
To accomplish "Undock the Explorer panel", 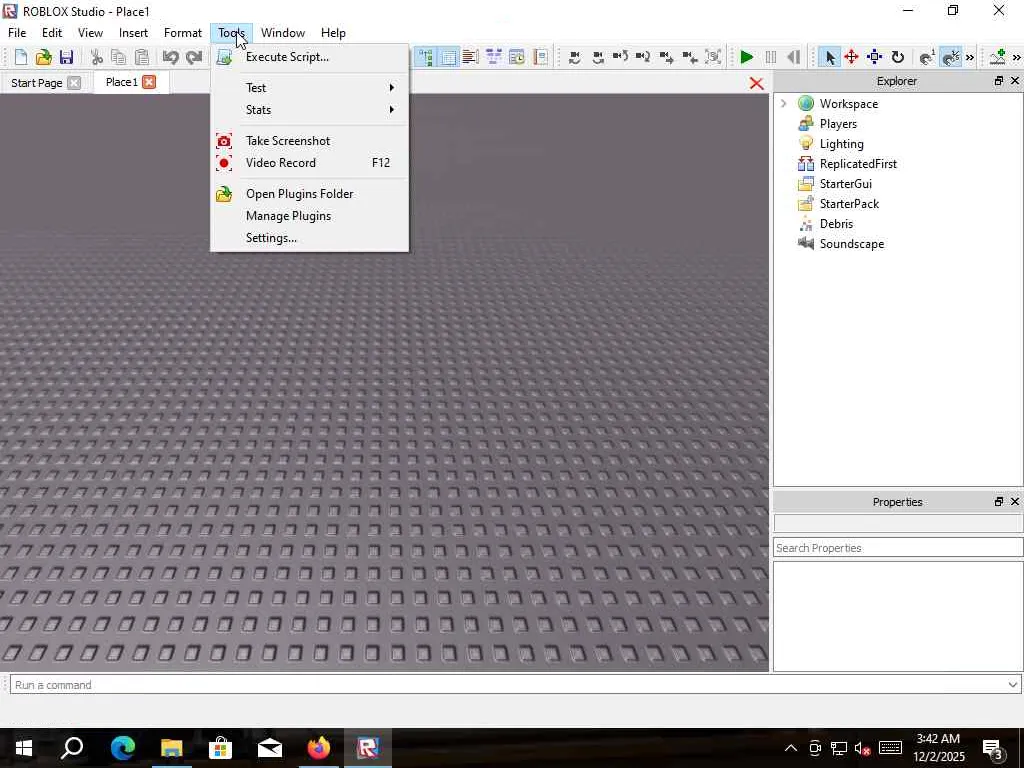I will [999, 81].
